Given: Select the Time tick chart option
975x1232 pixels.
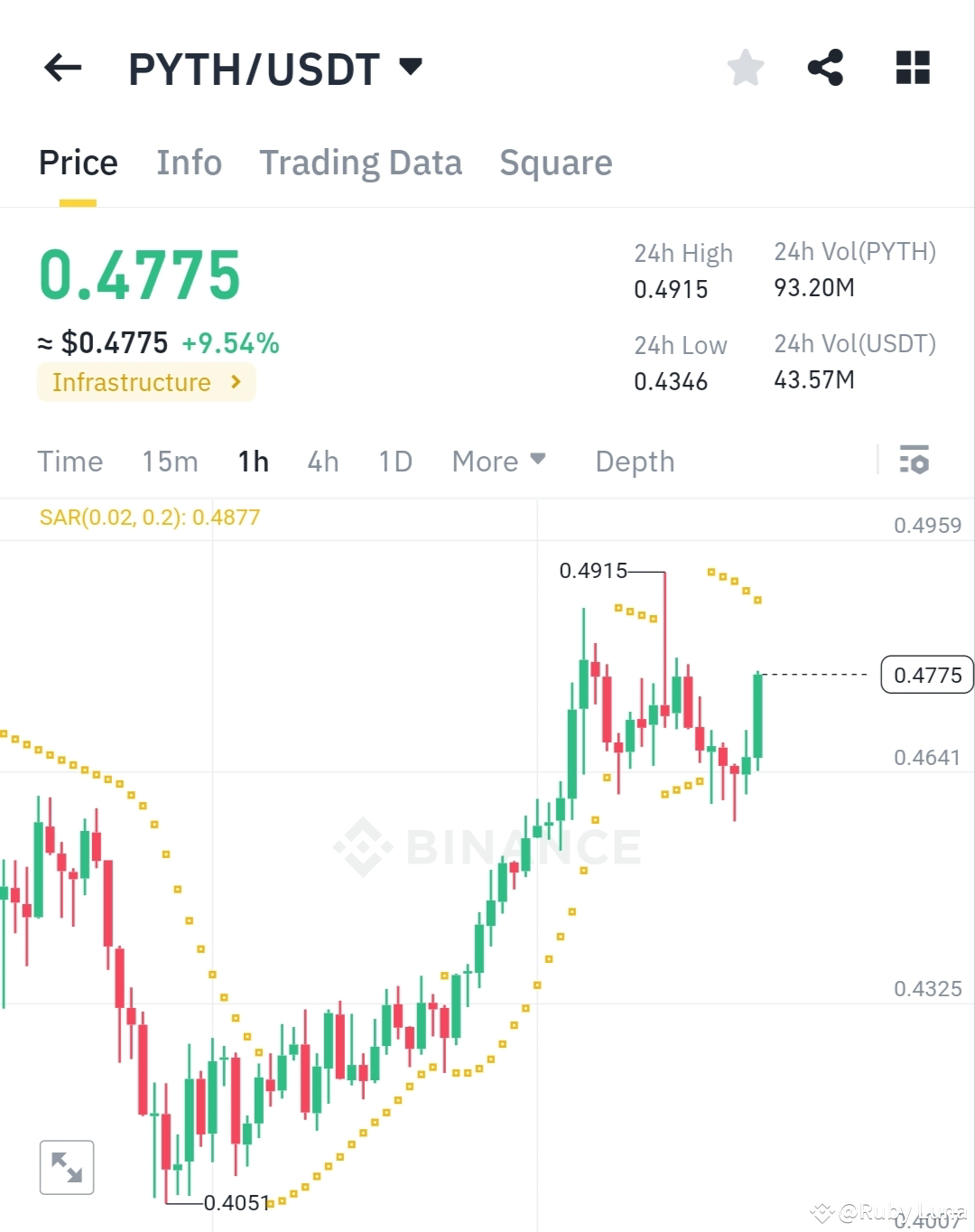Looking at the screenshot, I should (x=70, y=461).
